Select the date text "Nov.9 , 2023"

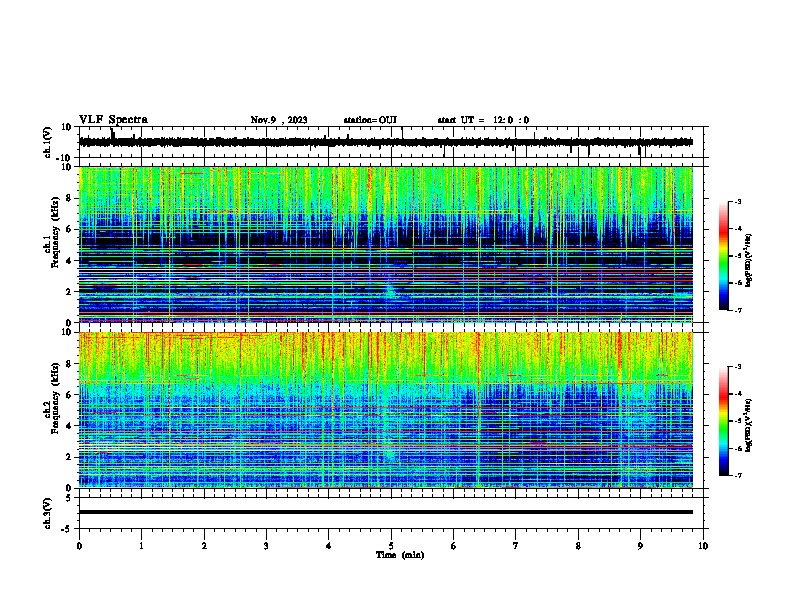(279, 120)
